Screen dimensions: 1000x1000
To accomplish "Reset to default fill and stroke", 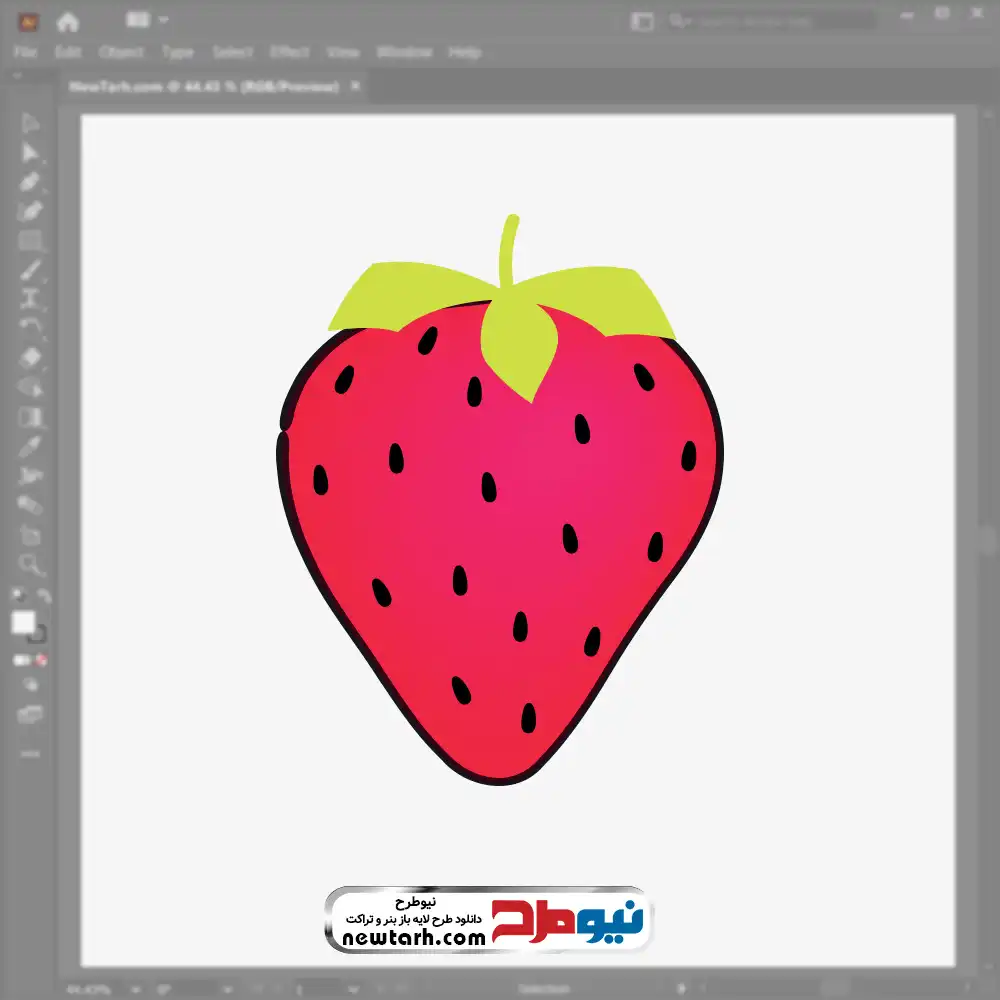I will [17, 597].
